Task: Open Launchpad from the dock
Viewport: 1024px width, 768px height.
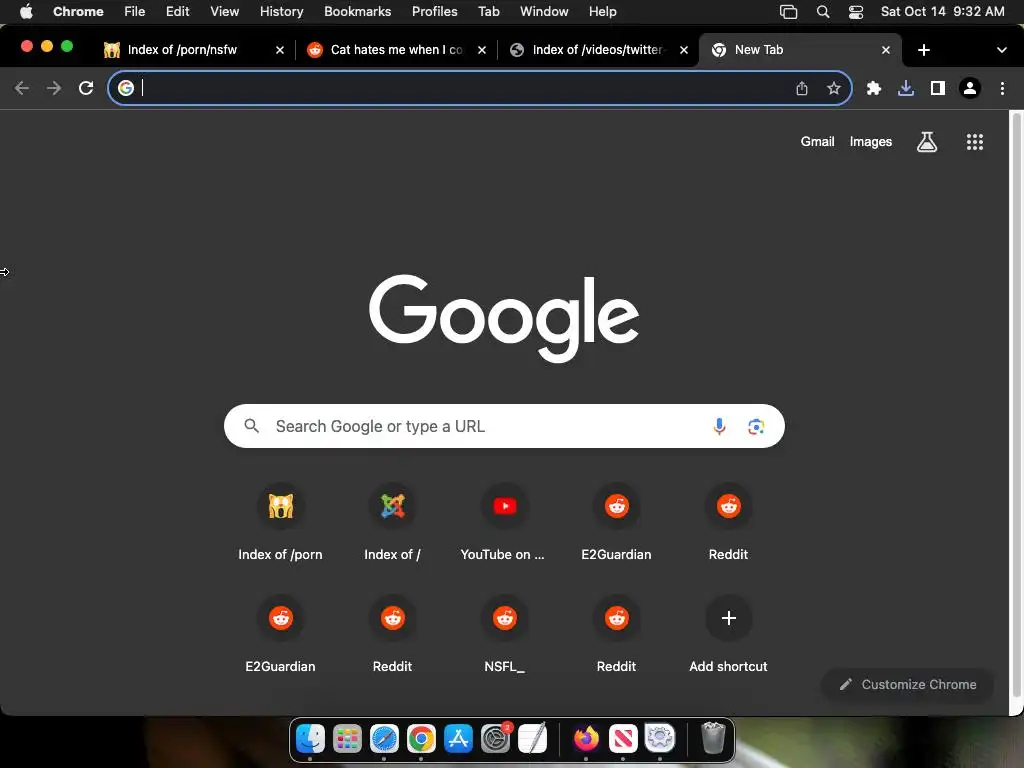Action: point(347,739)
